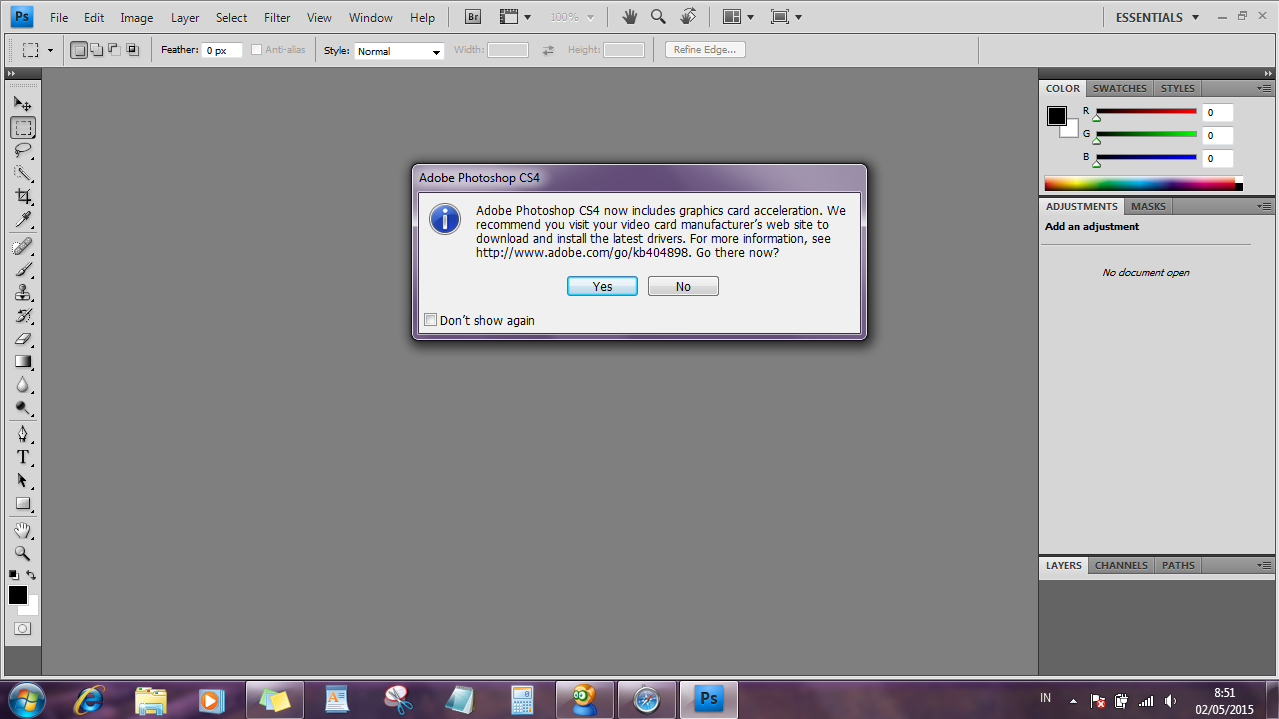Click the color spectrum ramp in Color panel
The image size is (1279, 719).
click(1140, 184)
